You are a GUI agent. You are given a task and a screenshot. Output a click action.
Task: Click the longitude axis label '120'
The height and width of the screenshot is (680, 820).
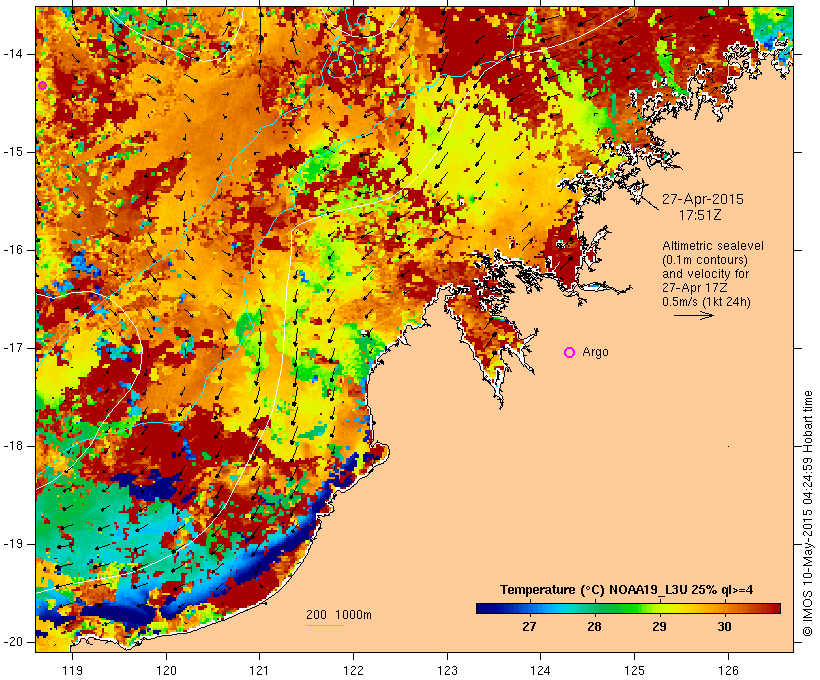166,670
